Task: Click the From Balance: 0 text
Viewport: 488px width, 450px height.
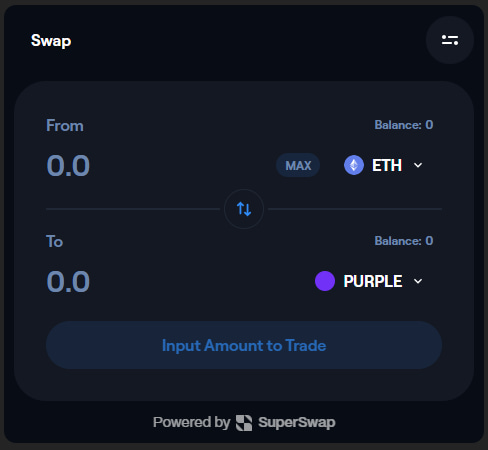Action: 404,125
